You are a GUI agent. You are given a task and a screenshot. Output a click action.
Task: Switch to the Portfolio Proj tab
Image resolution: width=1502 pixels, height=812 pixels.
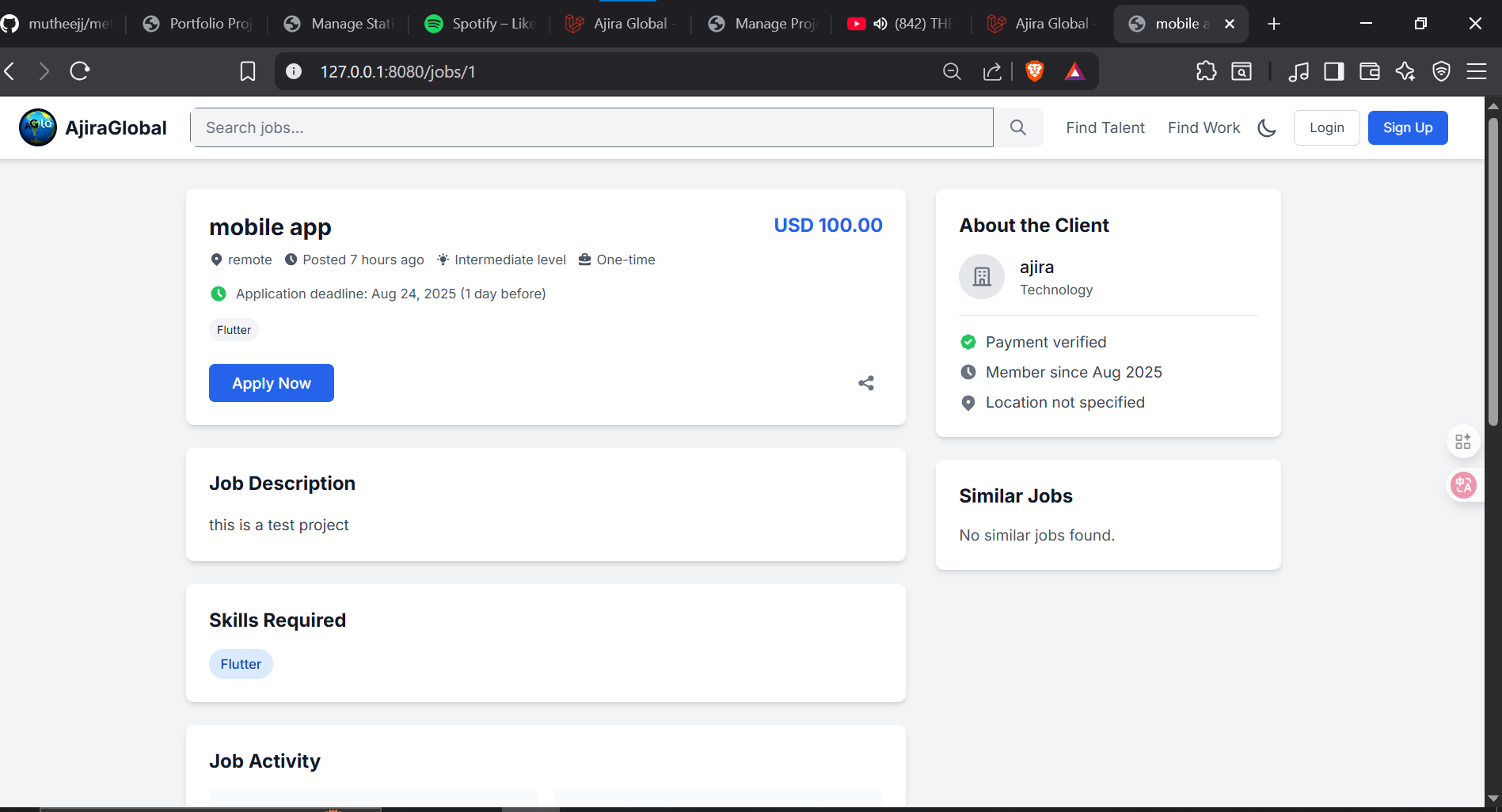[198, 24]
